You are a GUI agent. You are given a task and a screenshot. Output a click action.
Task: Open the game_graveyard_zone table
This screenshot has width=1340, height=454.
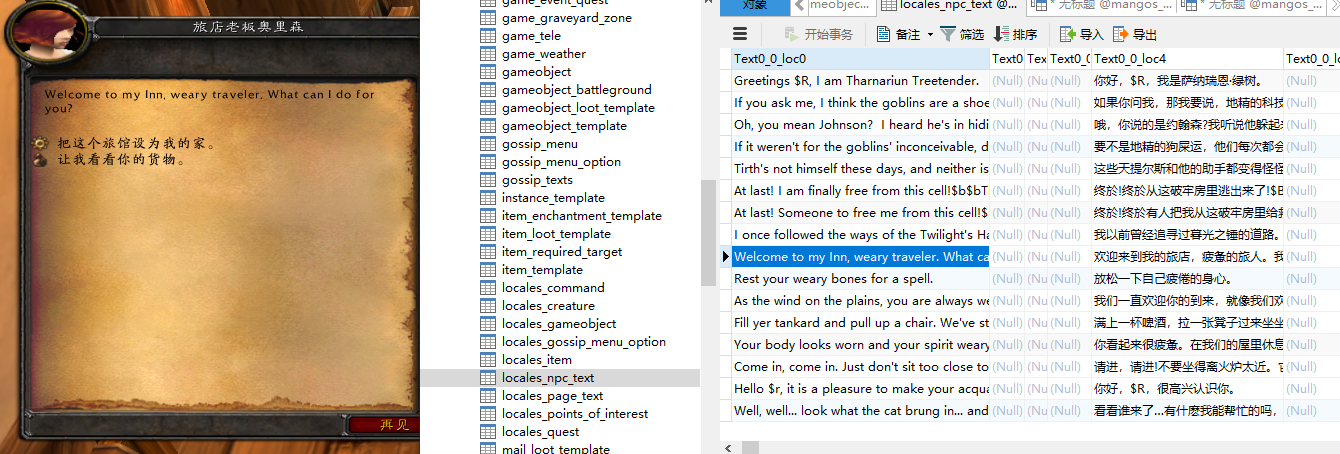click(x=566, y=18)
